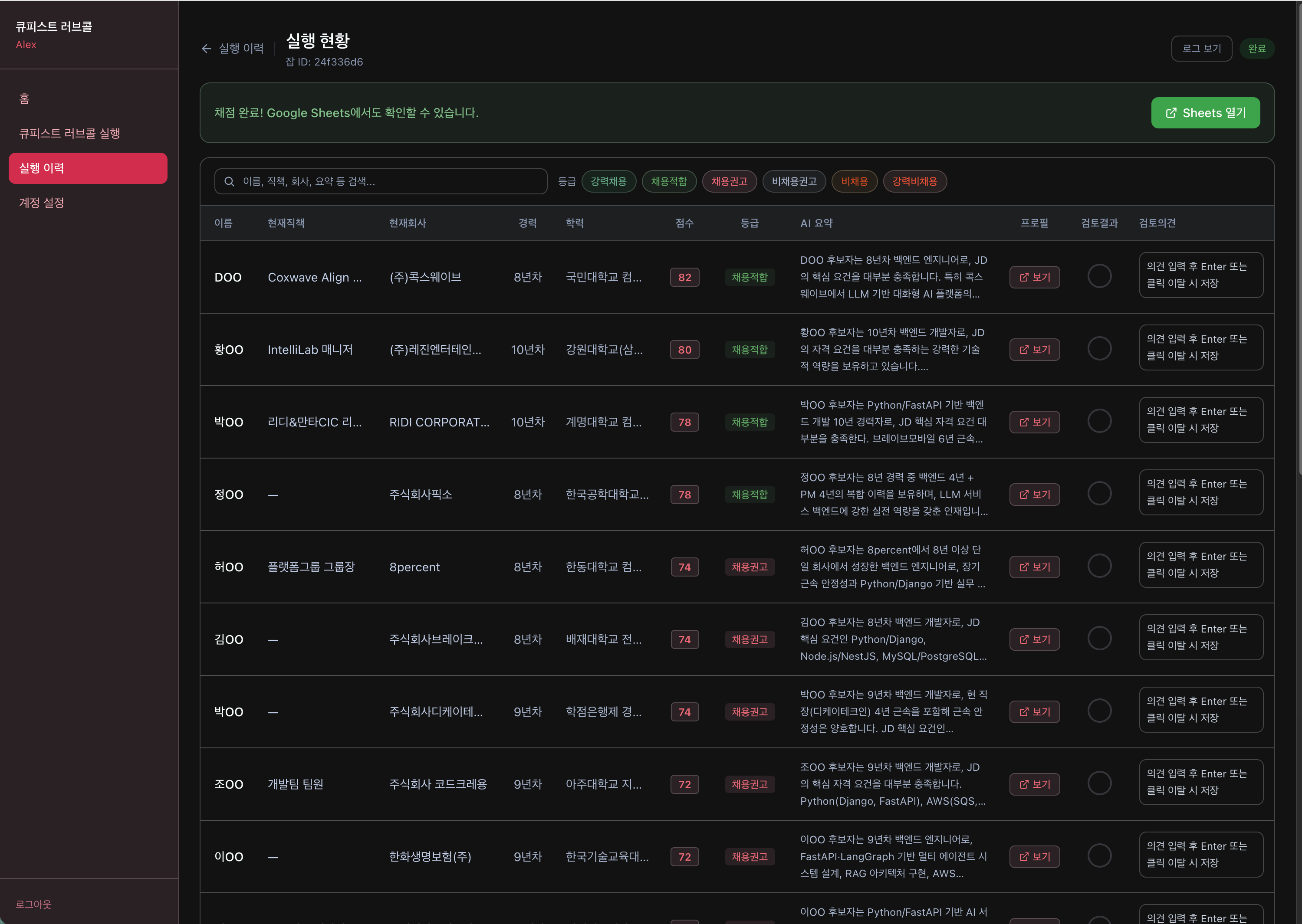Click 채용적합 grade tag in 정OO row
1302x924 pixels.
(x=750, y=495)
